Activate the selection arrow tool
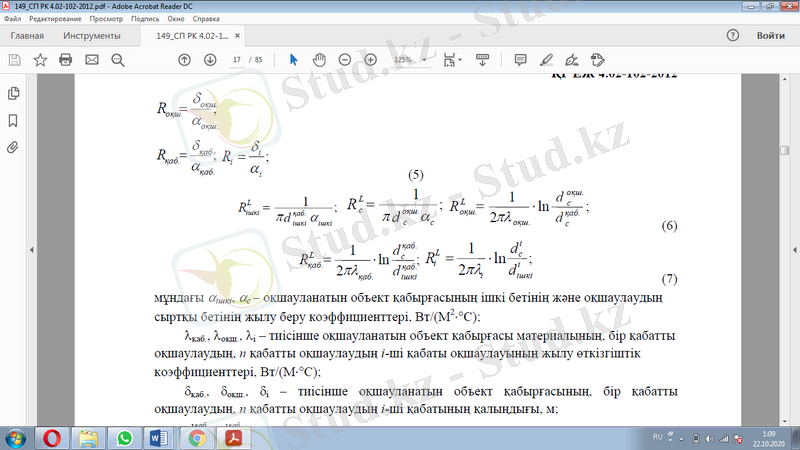The image size is (800, 450). [x=293, y=60]
